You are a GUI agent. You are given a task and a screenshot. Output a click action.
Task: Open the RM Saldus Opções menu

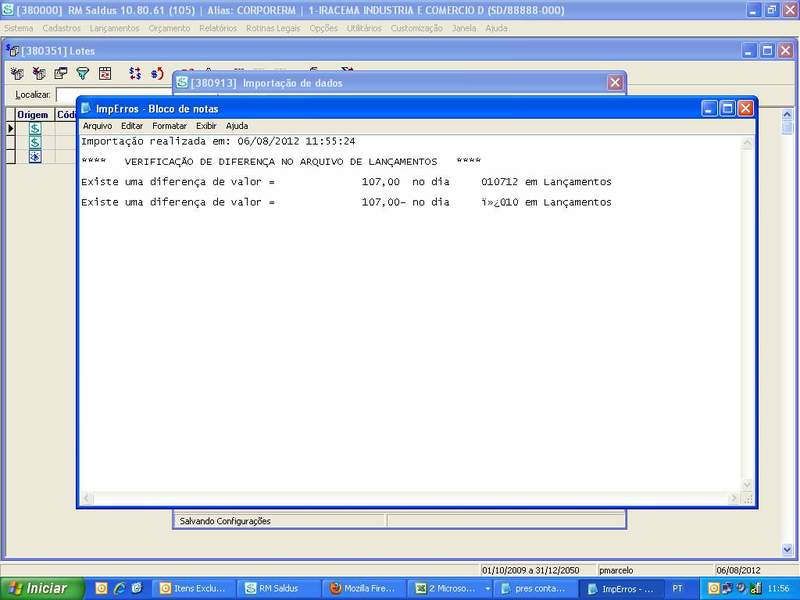point(323,29)
